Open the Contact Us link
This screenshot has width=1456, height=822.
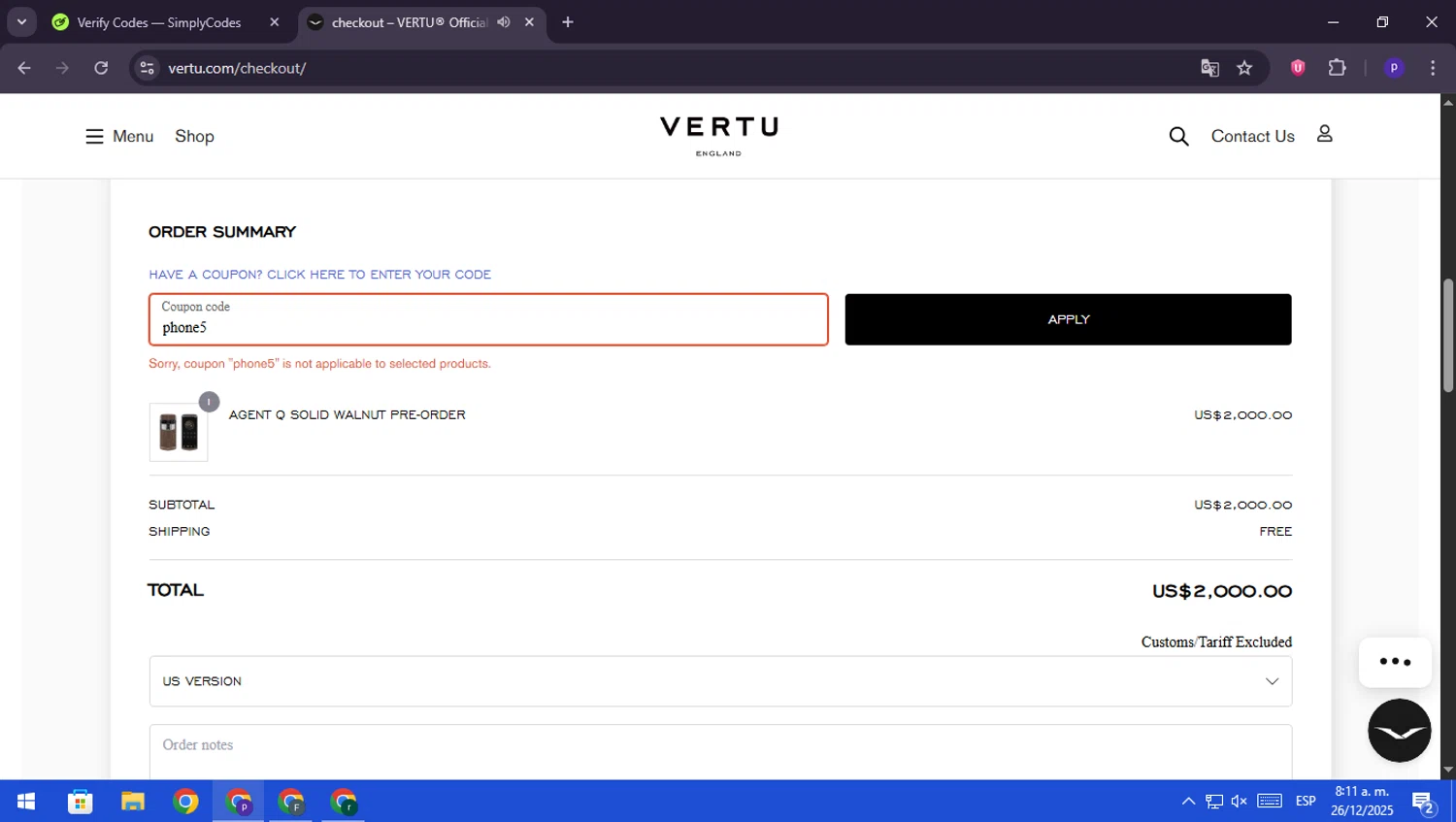pos(1252,137)
